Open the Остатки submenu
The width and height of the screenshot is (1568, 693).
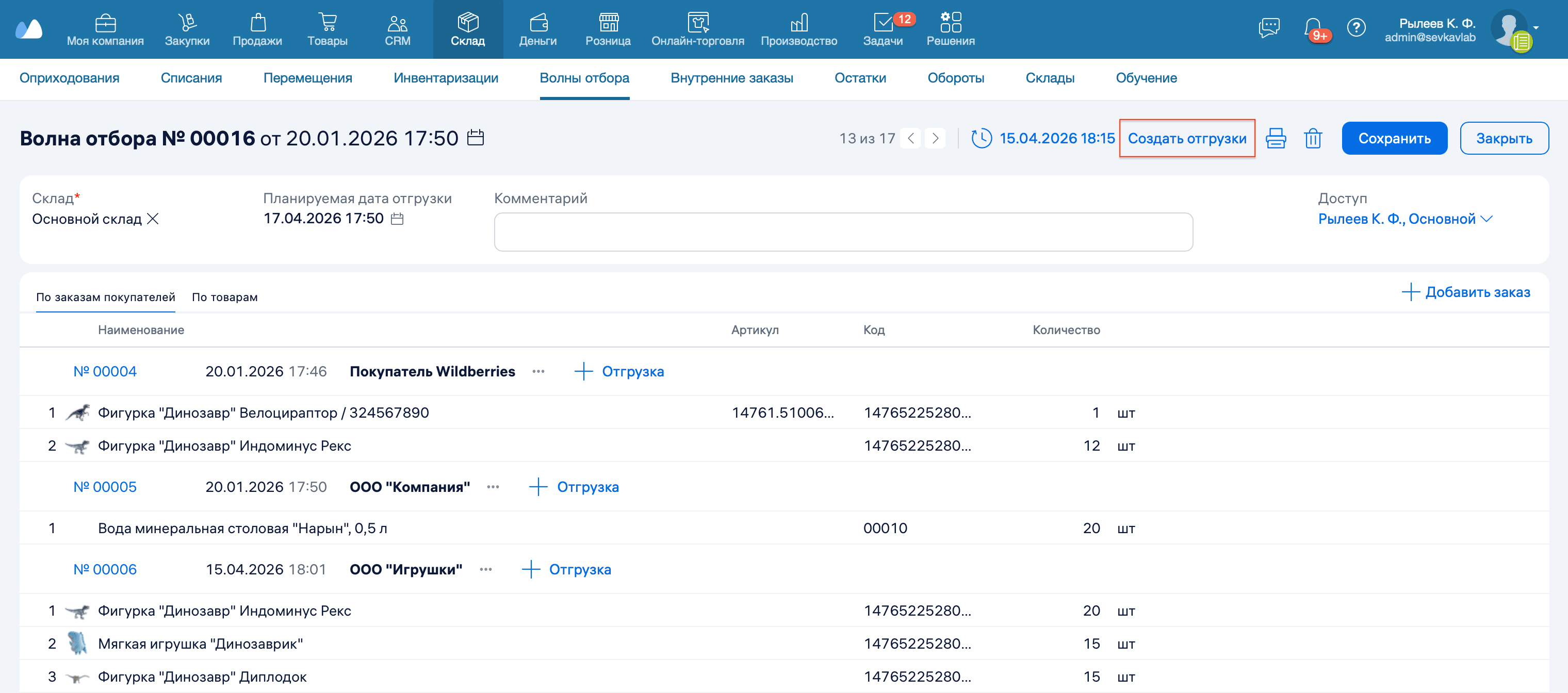tap(860, 78)
